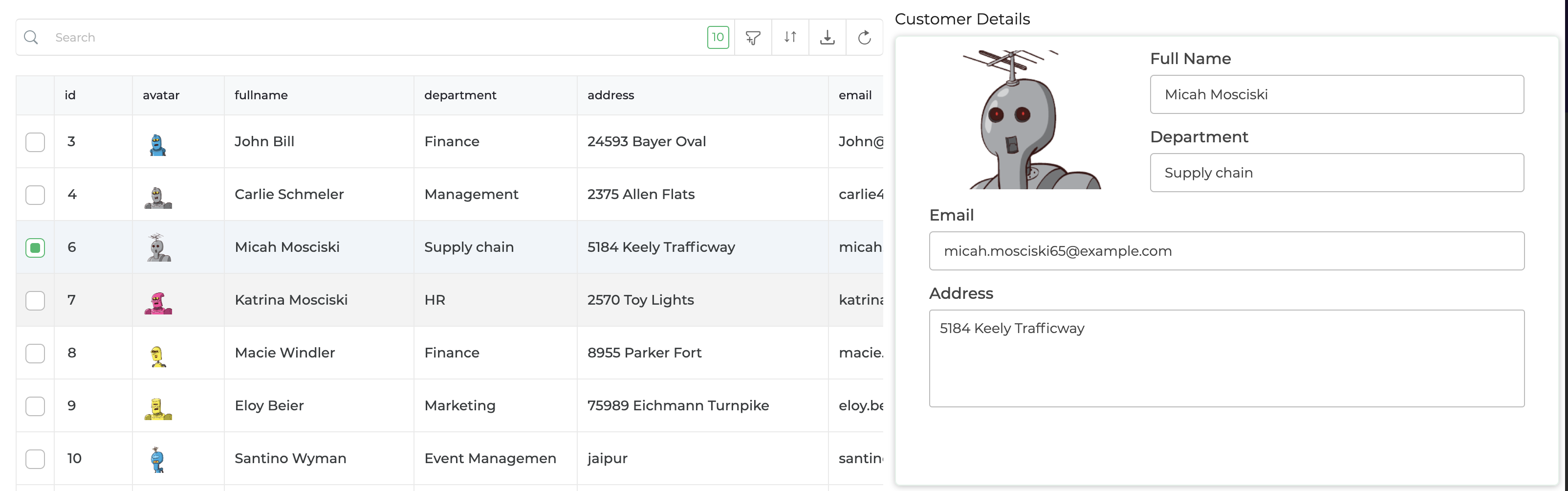Click Carlie Schmeler's avatar
This screenshot has width=1568, height=491.
(158, 198)
